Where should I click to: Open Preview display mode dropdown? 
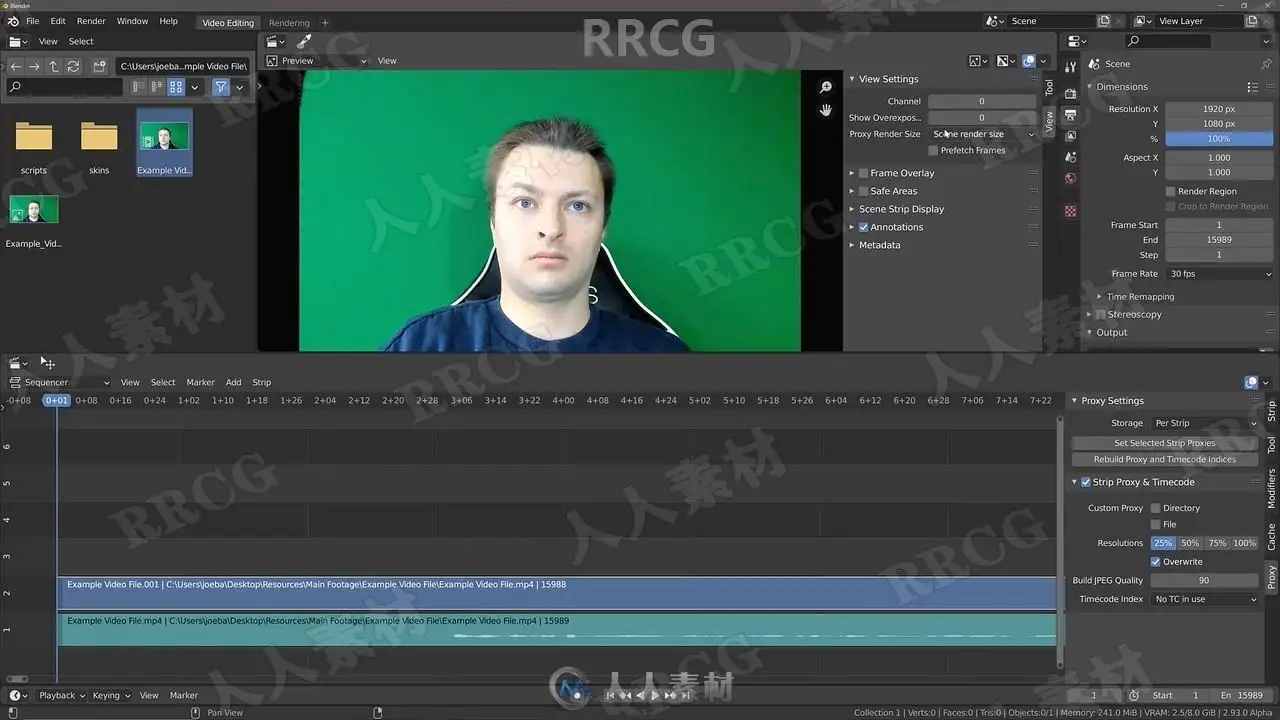317,61
